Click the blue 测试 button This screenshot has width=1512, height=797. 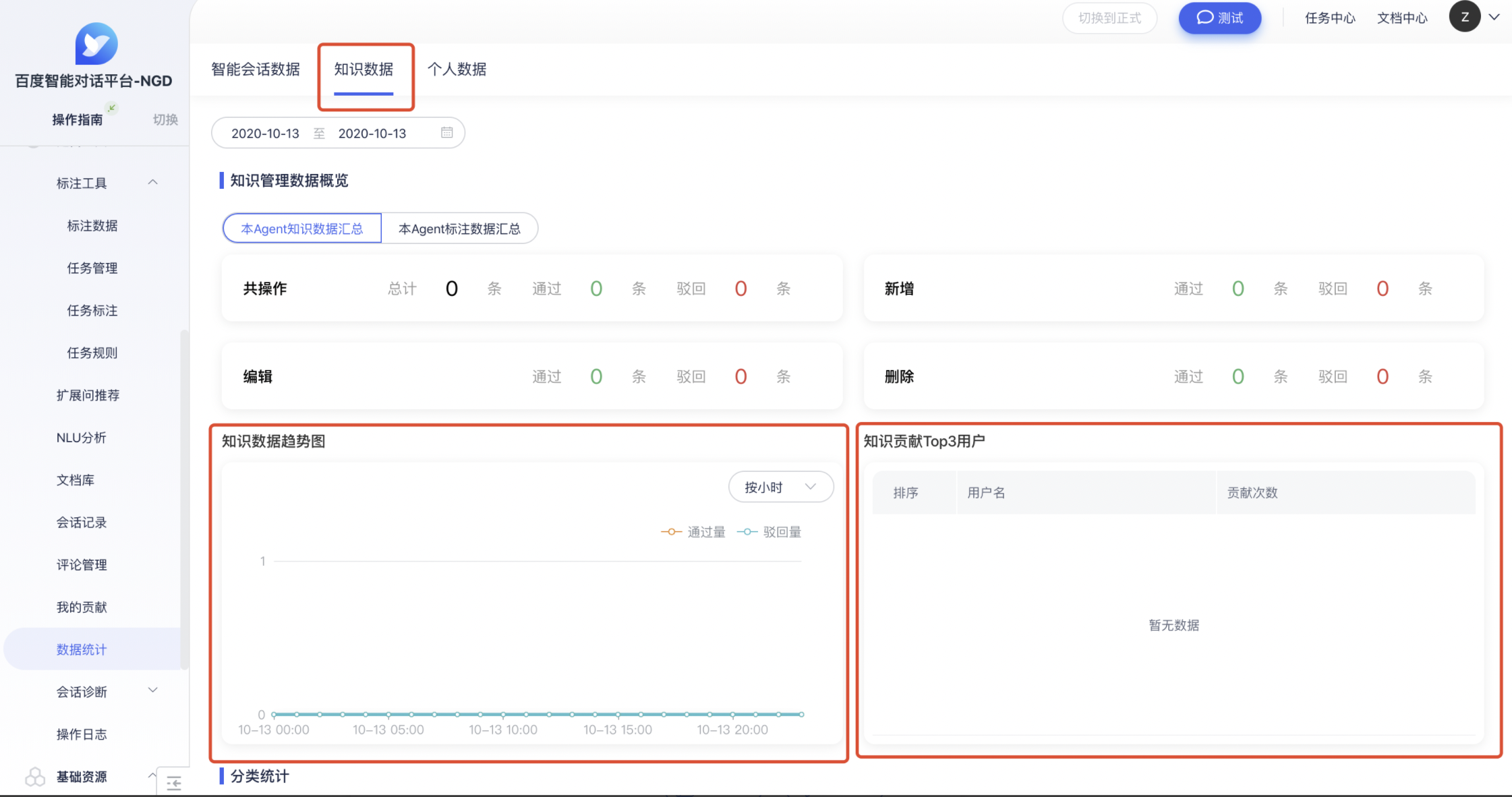[x=1219, y=18]
